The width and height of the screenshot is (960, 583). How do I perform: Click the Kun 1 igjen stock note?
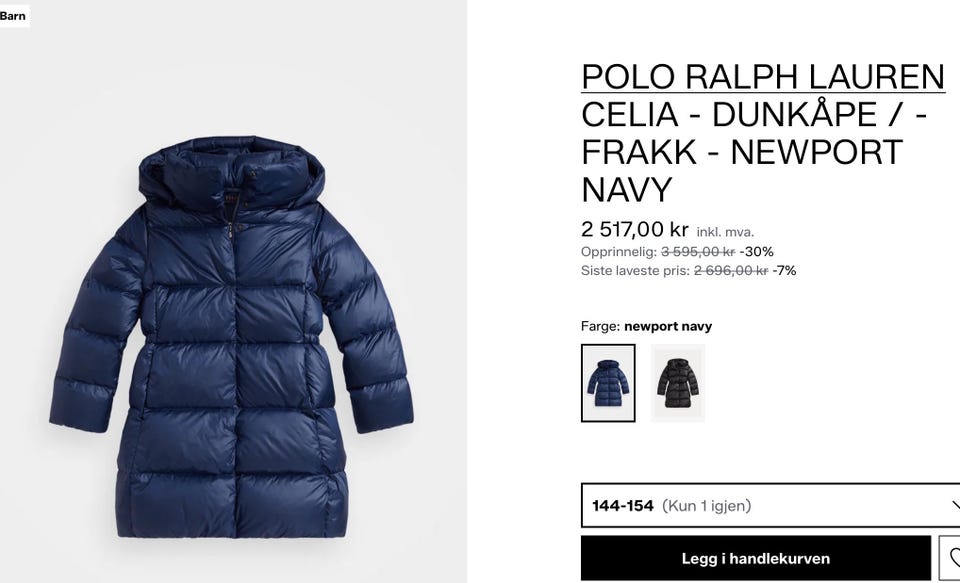pyautogui.click(x=707, y=506)
